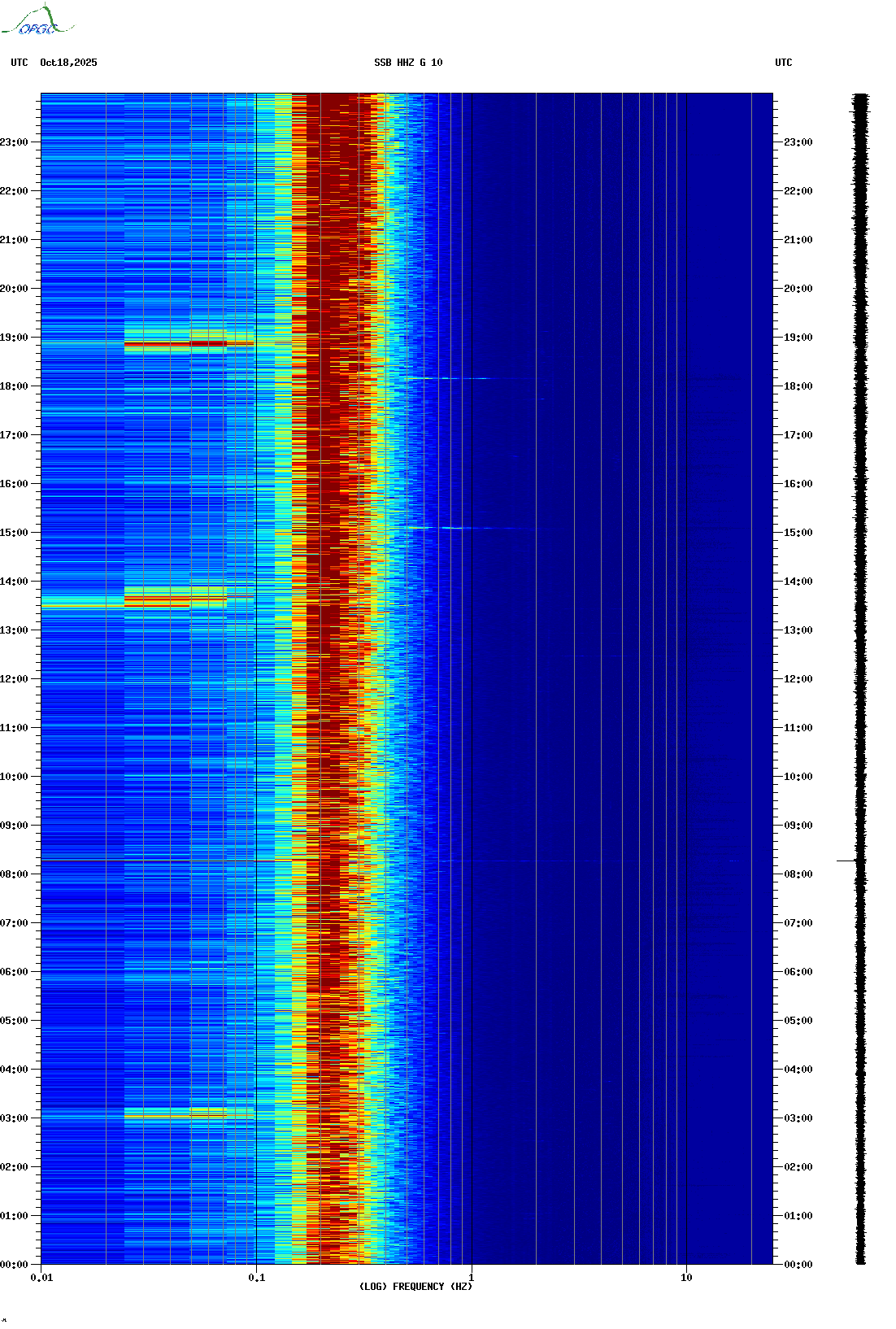Viewport: 896px width, 1329px height.
Task: Click the 0.01 frequency axis label
Action: 41,1278
